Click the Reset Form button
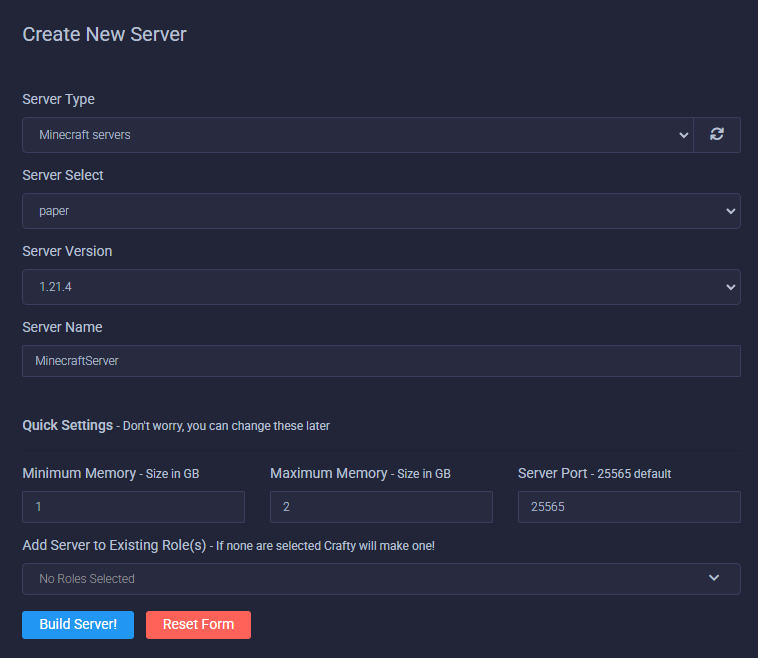Viewport: 758px width, 658px height. 198,625
